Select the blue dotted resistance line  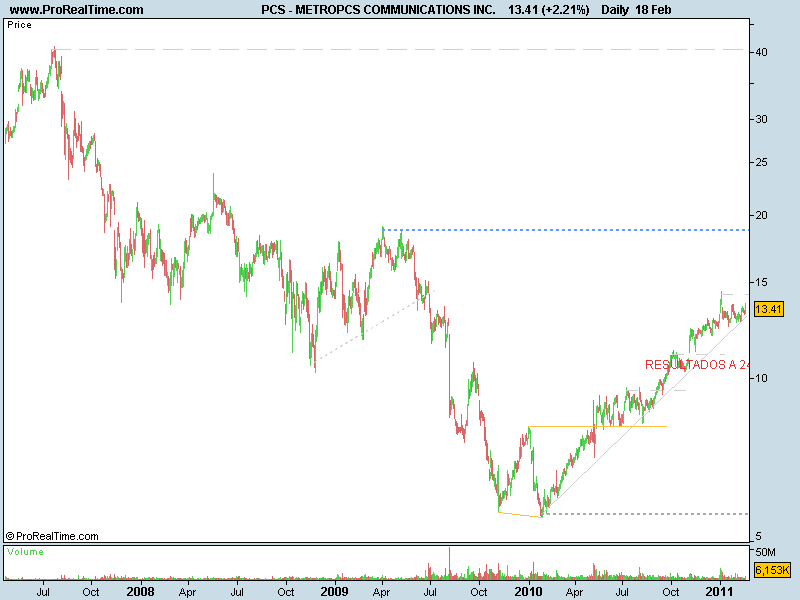coord(565,230)
